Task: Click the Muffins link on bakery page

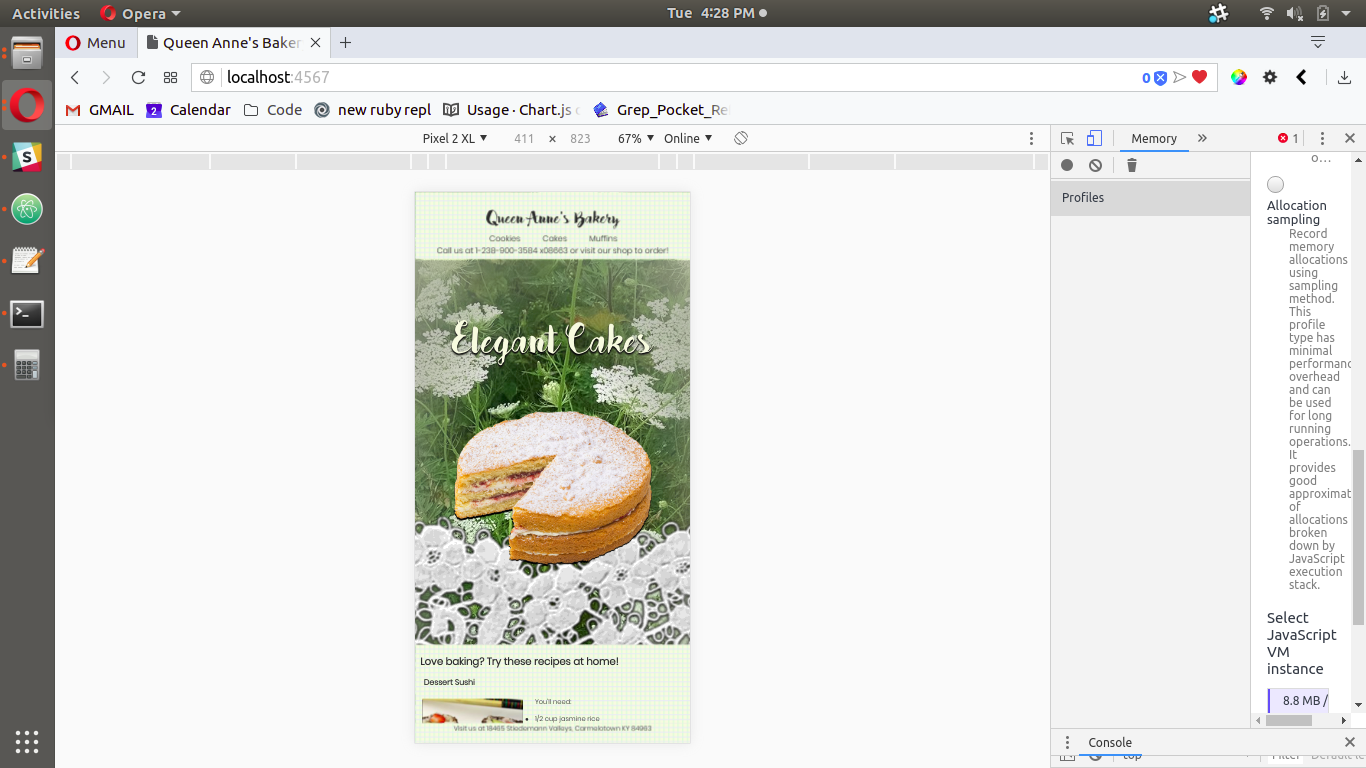Action: coord(603,238)
